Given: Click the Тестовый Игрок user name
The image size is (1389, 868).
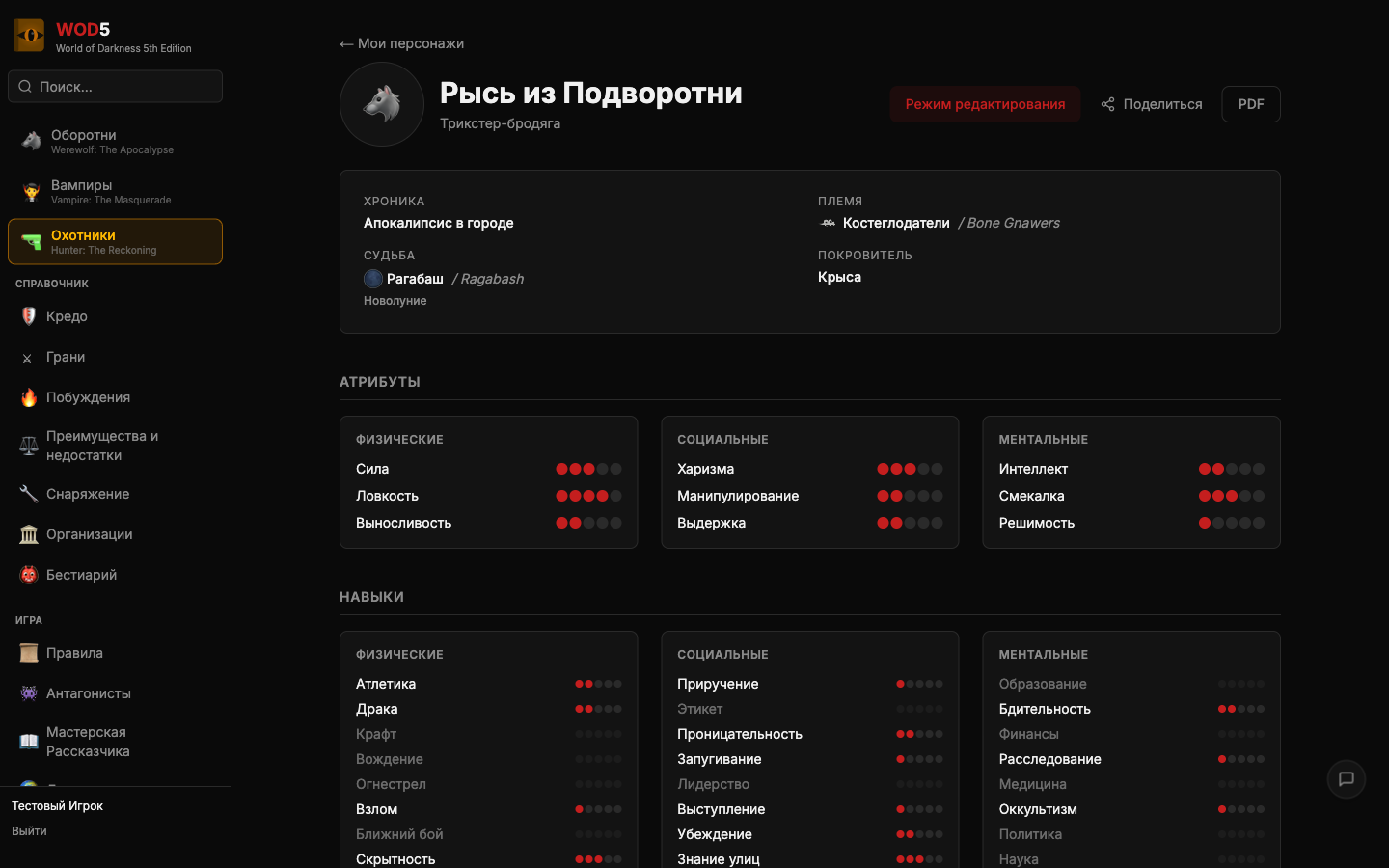Looking at the screenshot, I should point(57,806).
